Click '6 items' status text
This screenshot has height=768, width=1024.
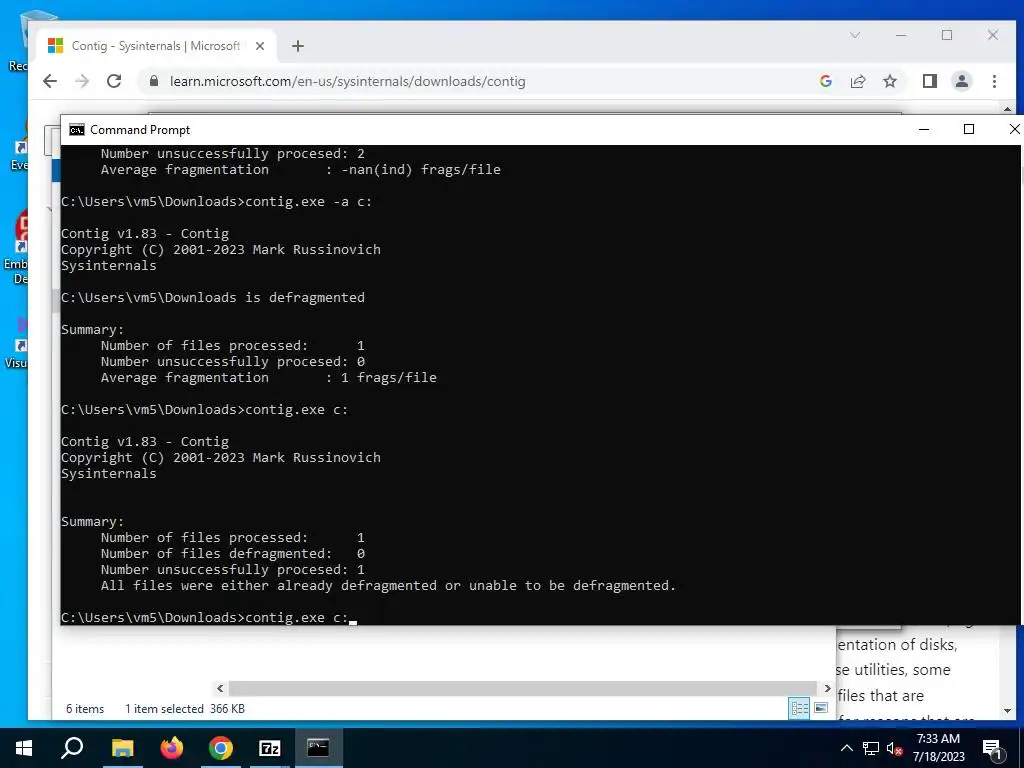[x=85, y=709]
